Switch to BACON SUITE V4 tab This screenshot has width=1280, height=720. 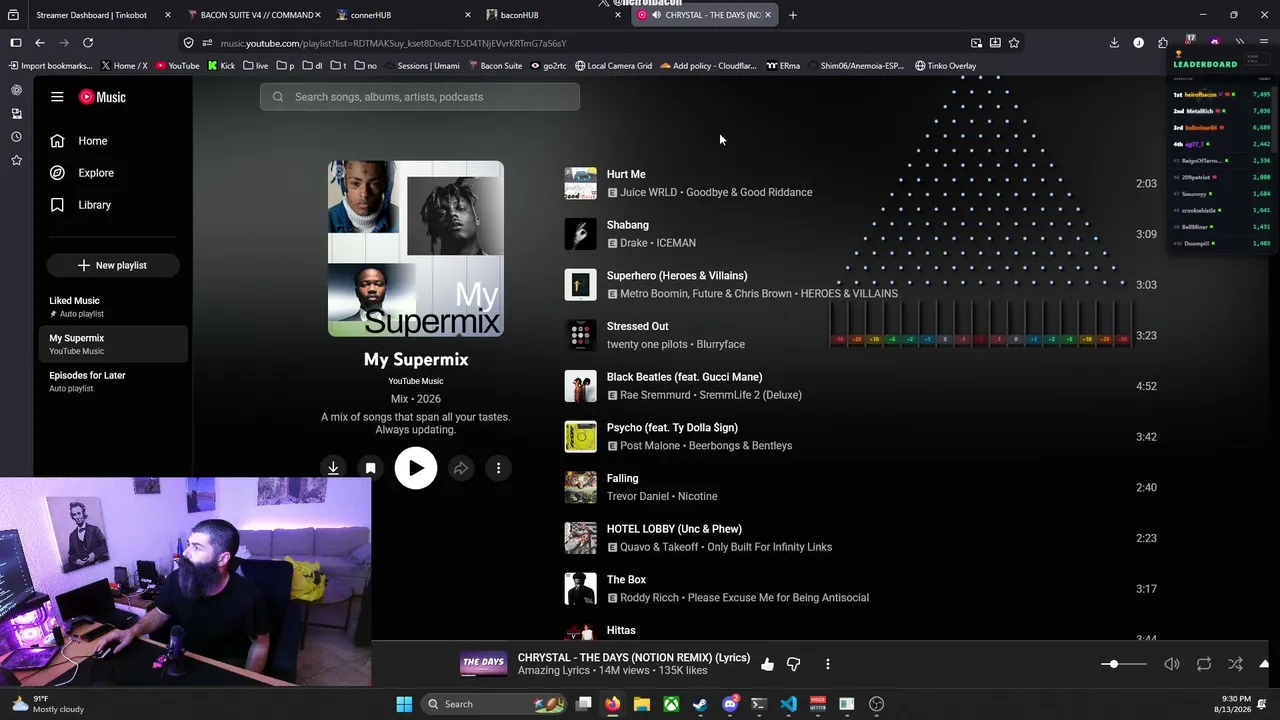[x=253, y=15]
